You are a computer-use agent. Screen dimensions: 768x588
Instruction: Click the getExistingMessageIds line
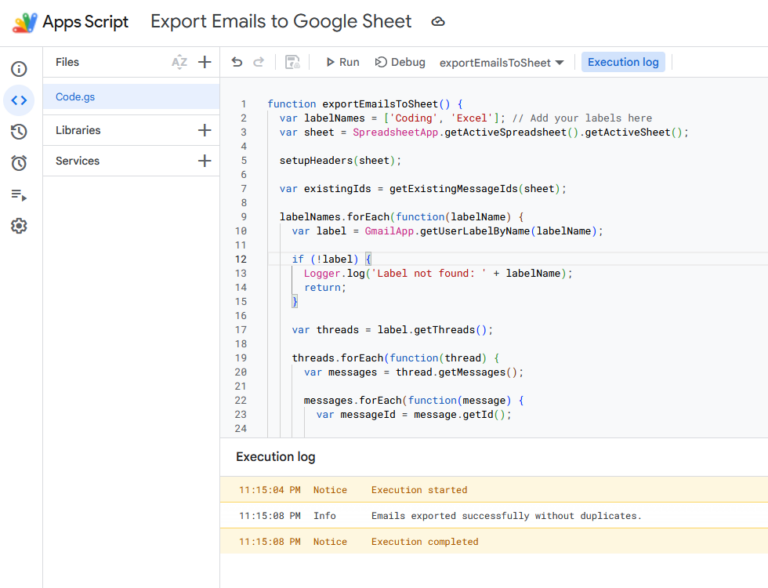coord(423,189)
